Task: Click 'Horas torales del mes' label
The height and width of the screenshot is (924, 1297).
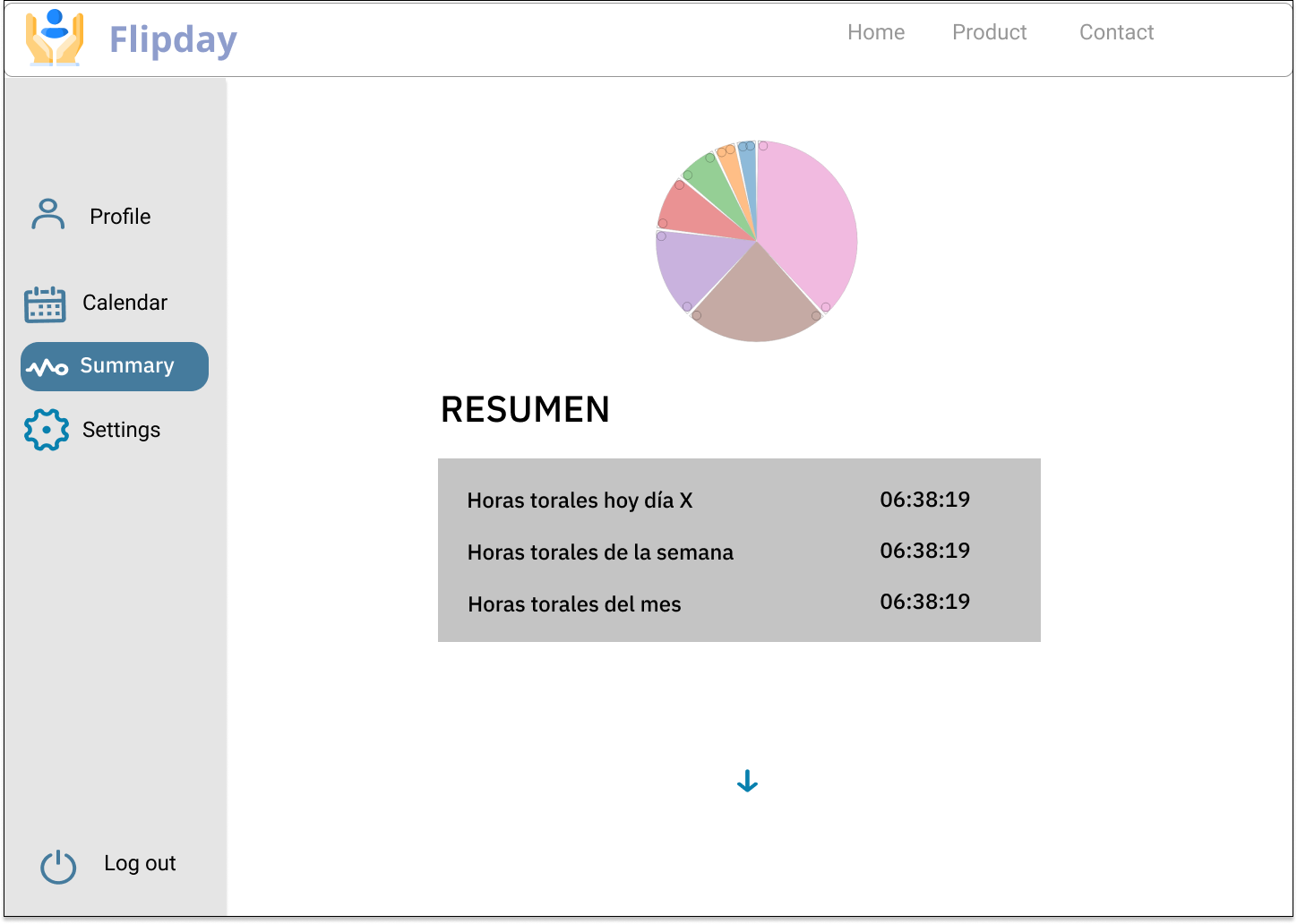Action: coord(574,604)
